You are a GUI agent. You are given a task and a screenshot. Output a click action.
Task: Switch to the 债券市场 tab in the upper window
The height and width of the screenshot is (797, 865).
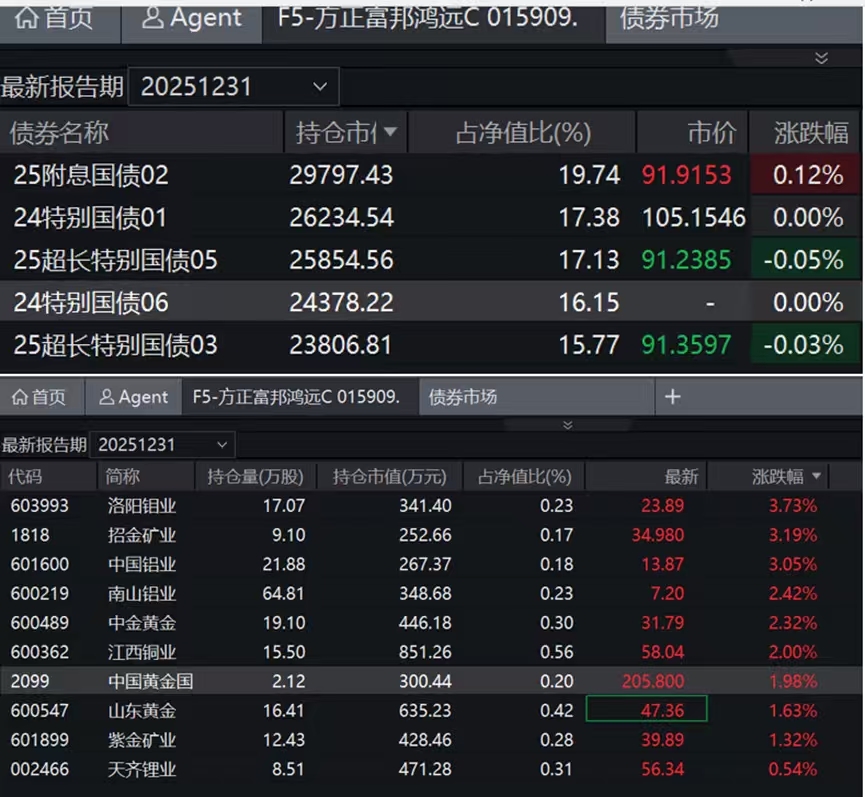tap(734, 22)
